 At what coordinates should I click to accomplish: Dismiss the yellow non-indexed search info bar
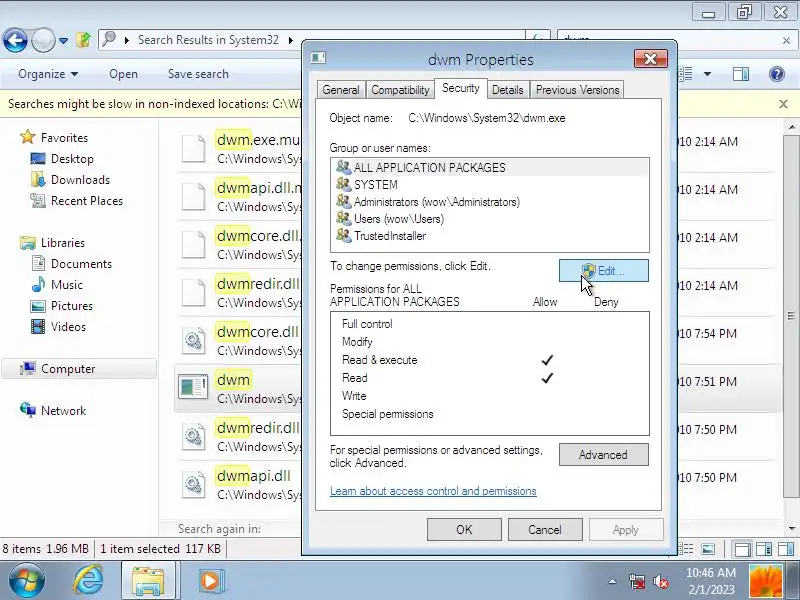click(x=783, y=104)
